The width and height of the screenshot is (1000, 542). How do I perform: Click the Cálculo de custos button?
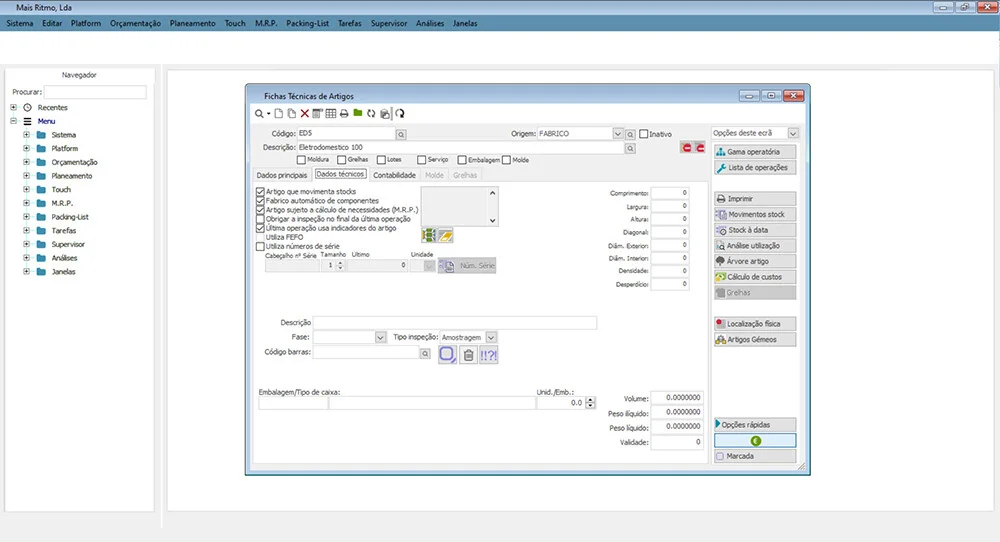(x=755, y=277)
